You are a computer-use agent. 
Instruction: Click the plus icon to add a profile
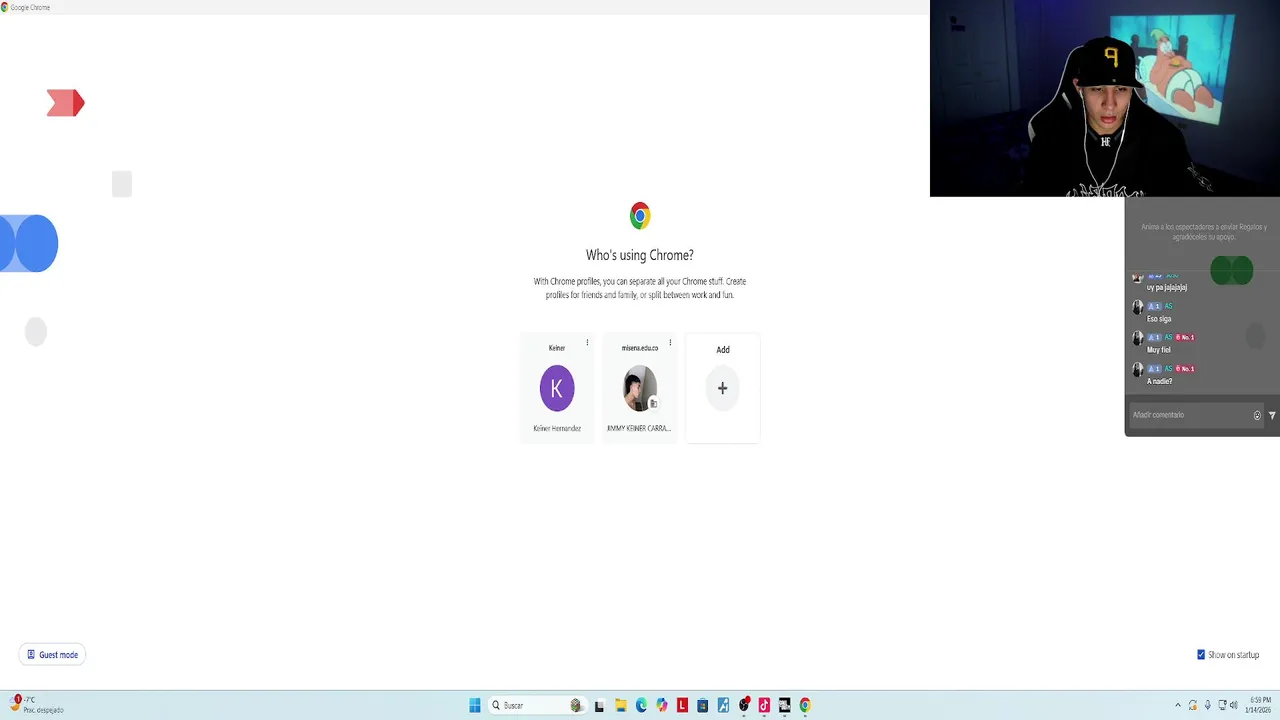coord(722,388)
